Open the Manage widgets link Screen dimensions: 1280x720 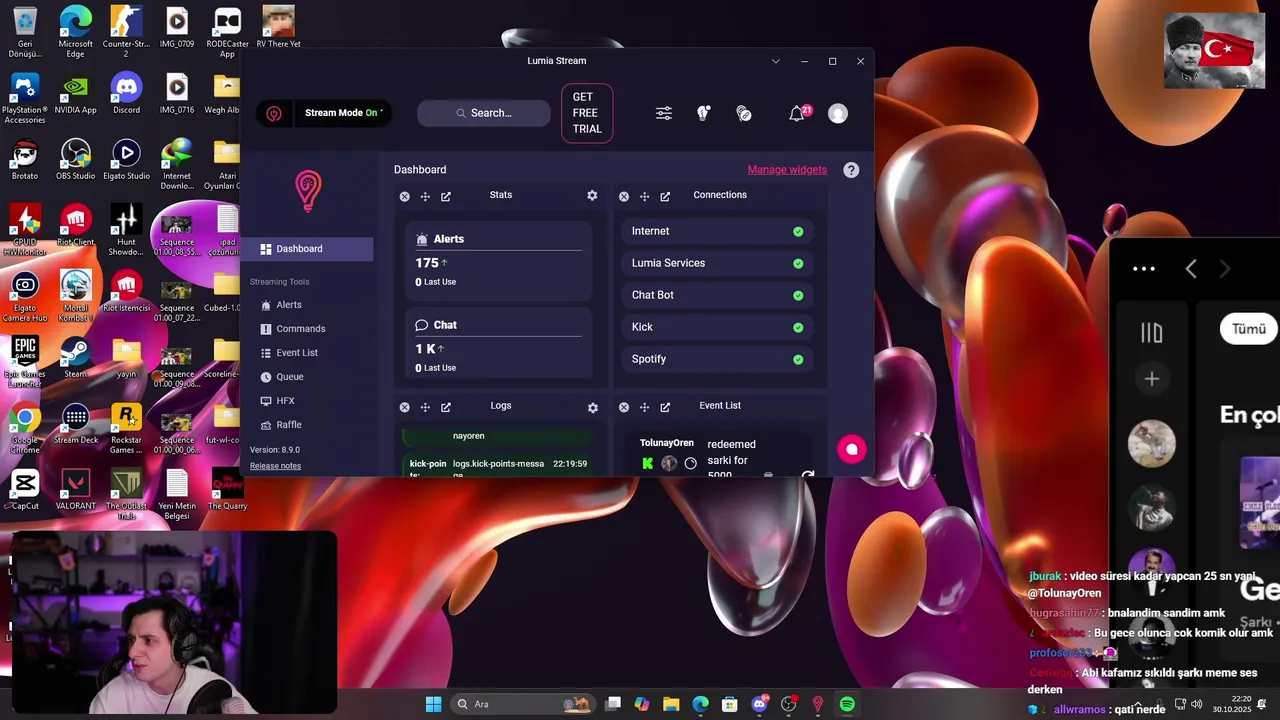[x=787, y=170]
